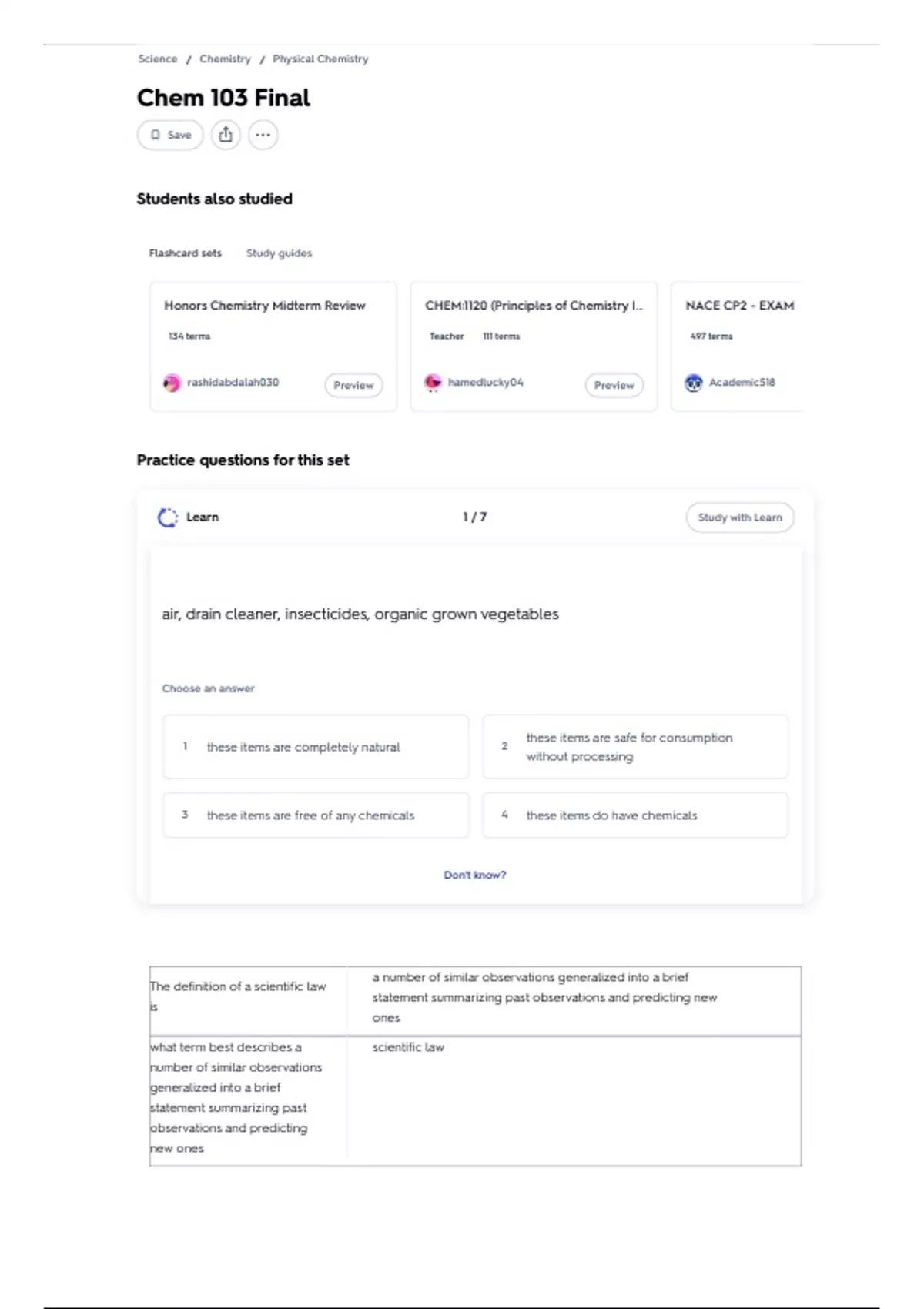The width and height of the screenshot is (924, 1309).
Task: Open Chemistry breadcrumb link
Action: [x=225, y=59]
